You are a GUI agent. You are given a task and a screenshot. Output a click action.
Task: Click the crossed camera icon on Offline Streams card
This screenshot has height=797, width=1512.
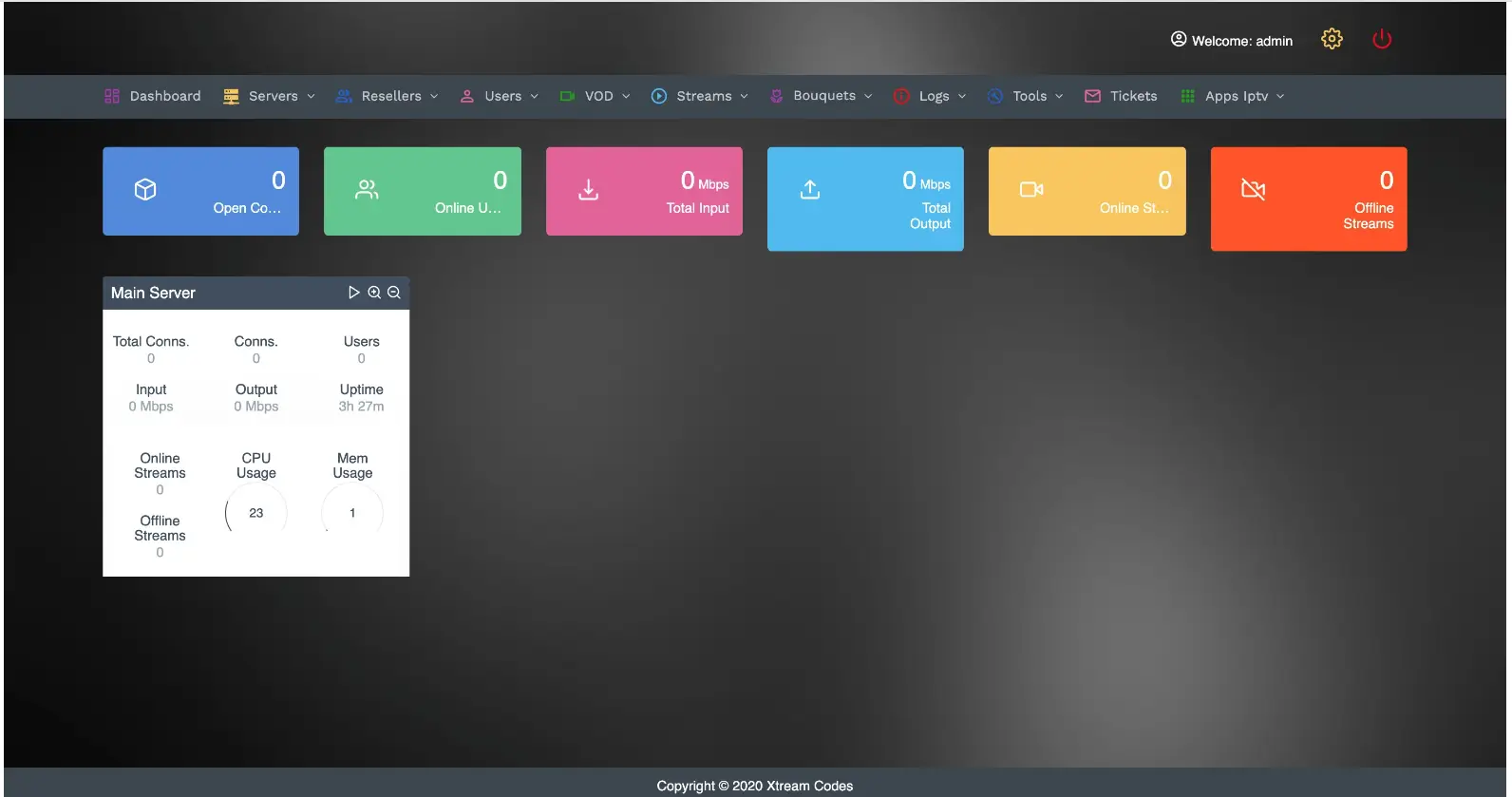coord(1254,190)
